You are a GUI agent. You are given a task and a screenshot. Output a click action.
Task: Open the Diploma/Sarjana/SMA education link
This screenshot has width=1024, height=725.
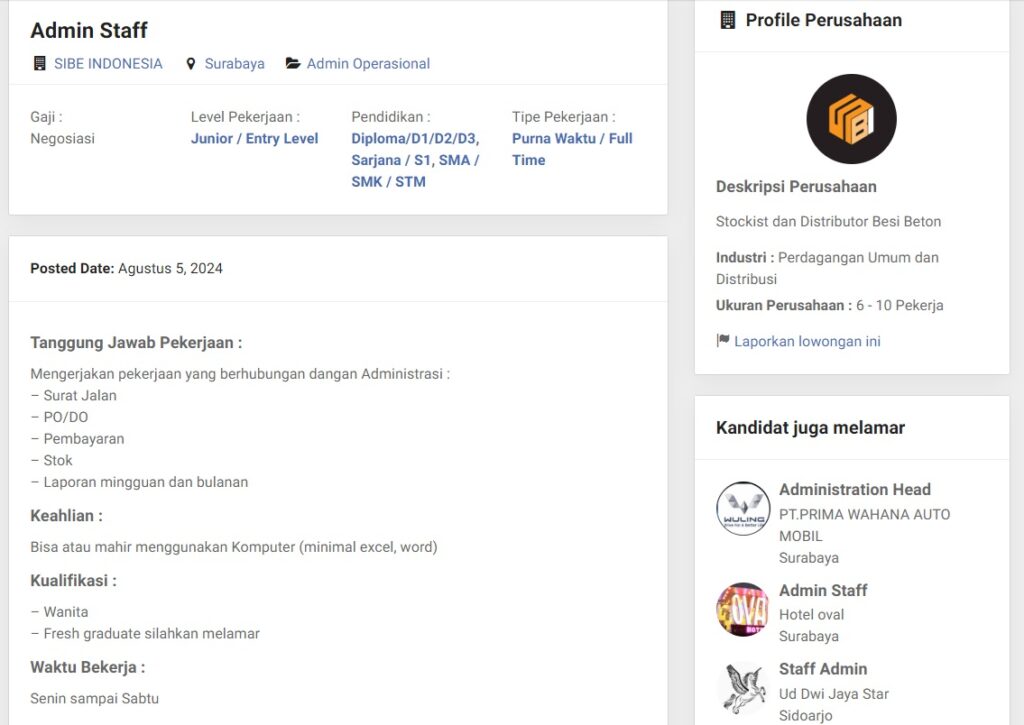pos(415,160)
